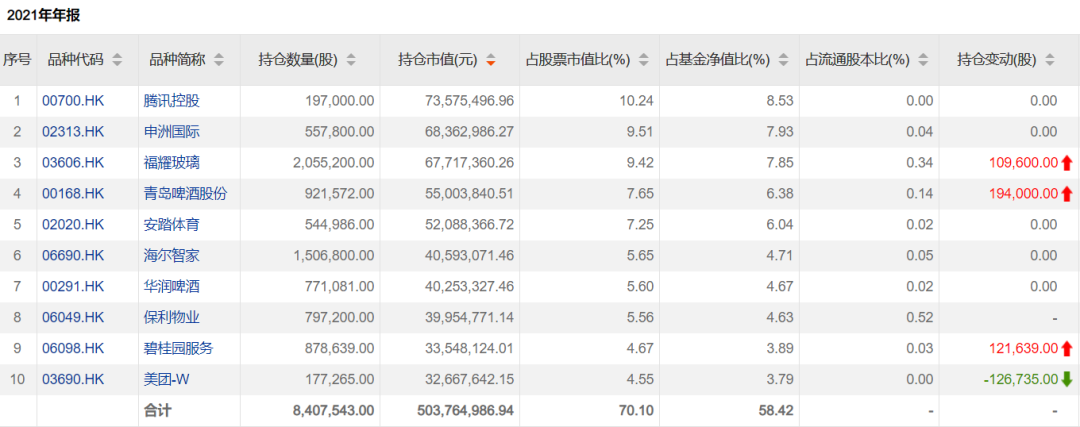Open the 安踏体育 stock link
Image resolution: width=1080 pixels, height=427 pixels.
point(172,225)
